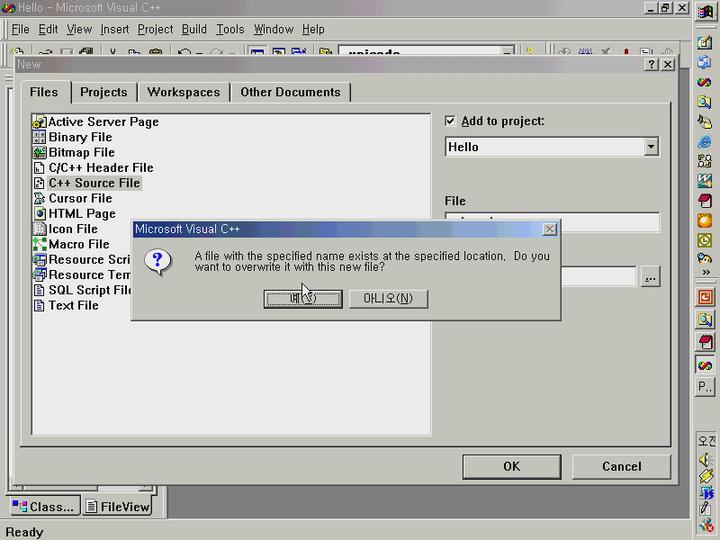Screen dimensions: 720x540
Task: Select SQL Script File entry
Action: point(82,290)
